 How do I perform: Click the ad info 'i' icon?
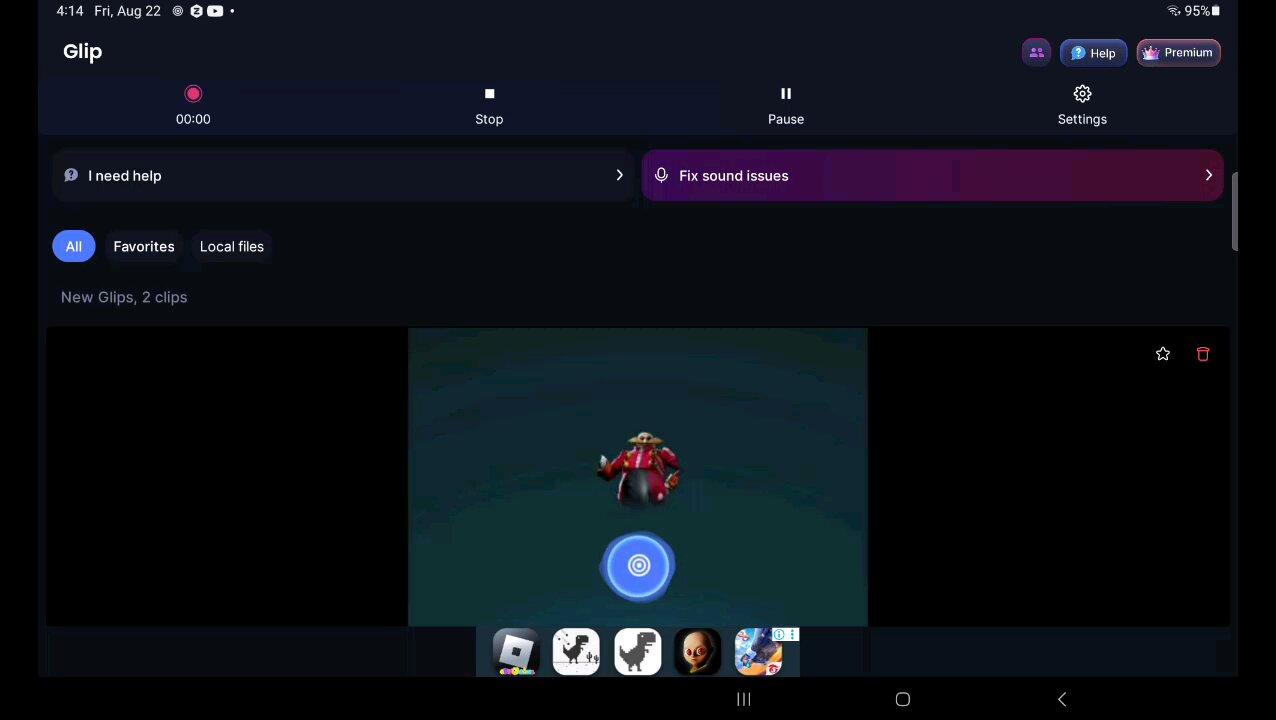[779, 634]
